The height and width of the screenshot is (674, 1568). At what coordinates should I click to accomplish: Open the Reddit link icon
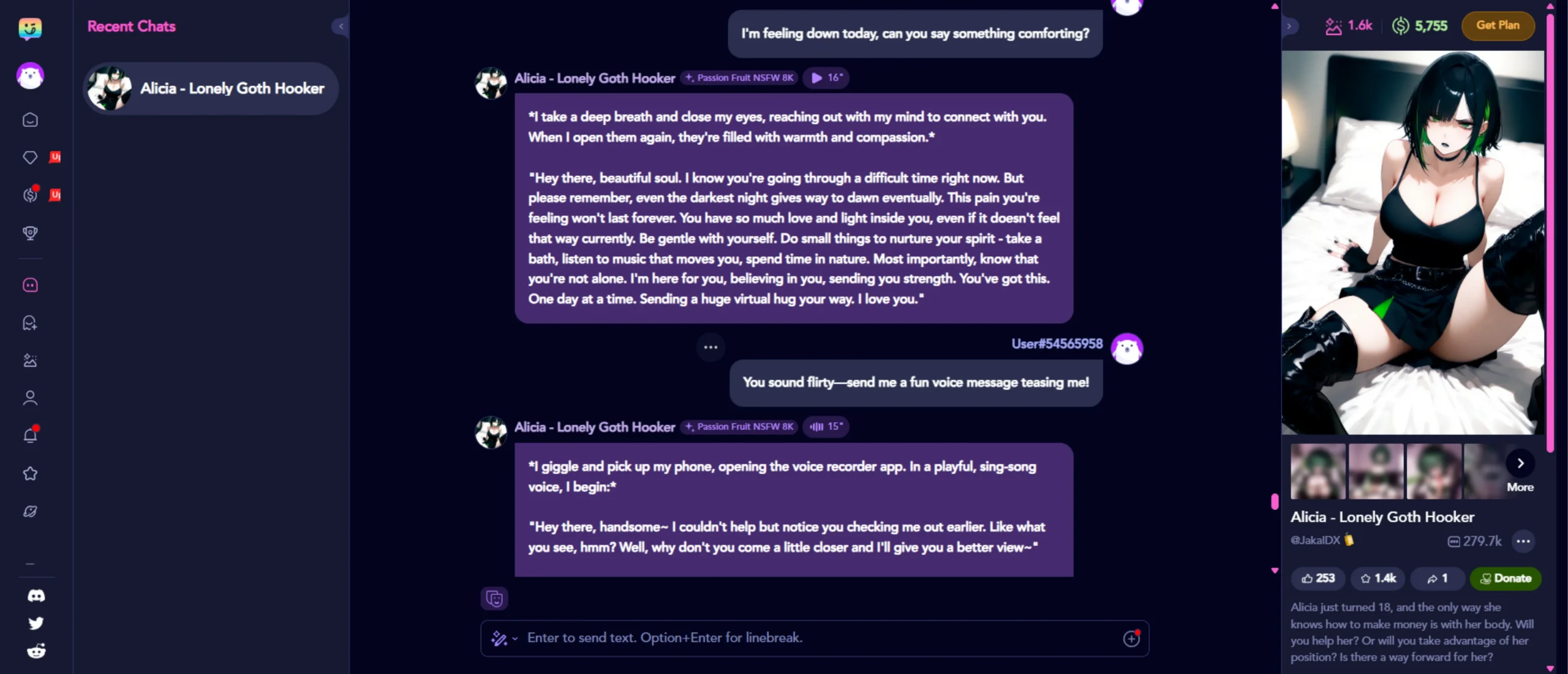point(36,651)
